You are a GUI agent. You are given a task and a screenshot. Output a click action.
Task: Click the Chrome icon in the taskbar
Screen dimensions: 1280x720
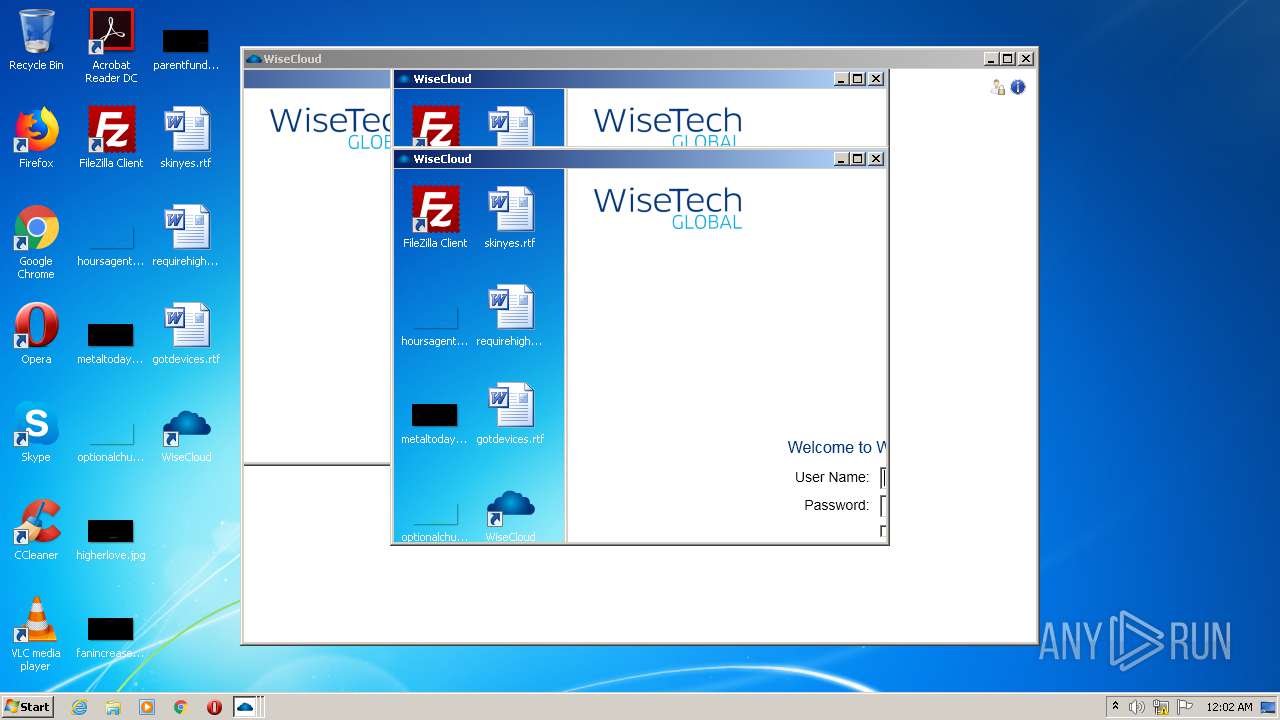point(181,707)
